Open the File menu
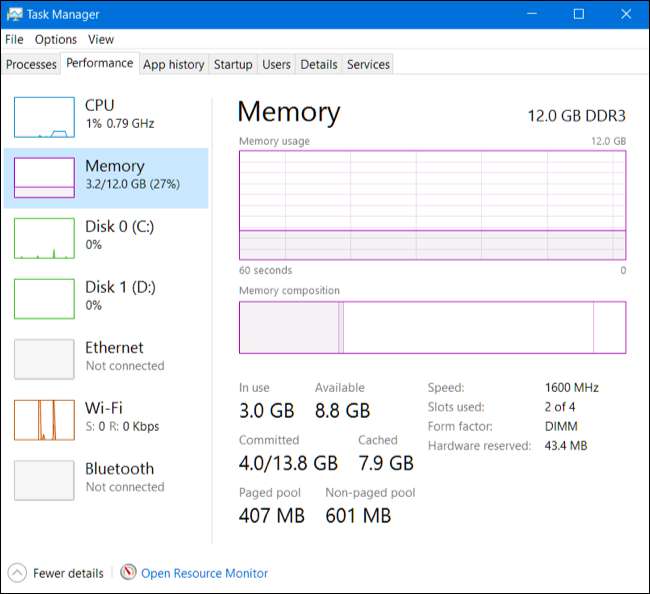 pos(14,39)
